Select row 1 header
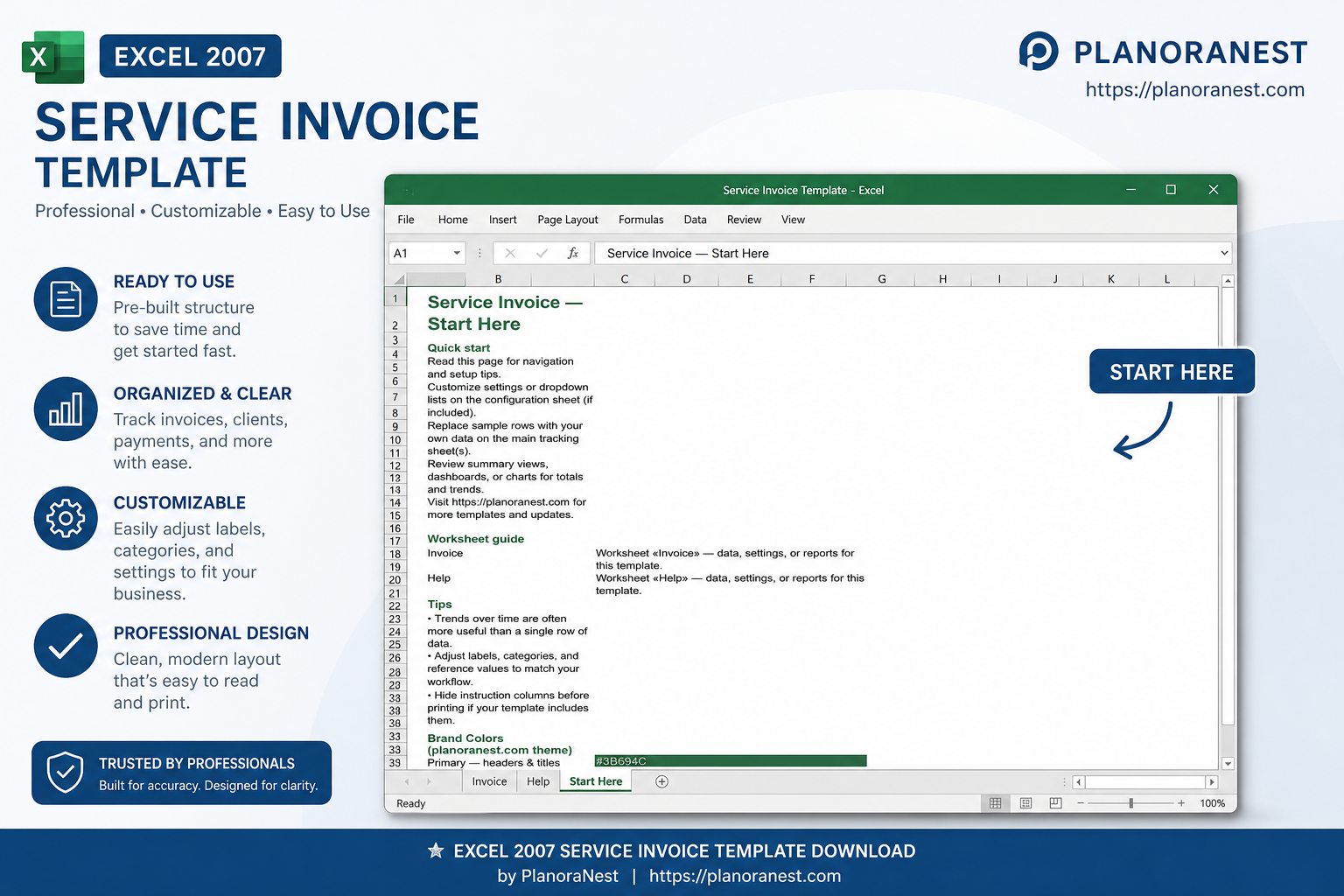1344x896 pixels. 395,297
